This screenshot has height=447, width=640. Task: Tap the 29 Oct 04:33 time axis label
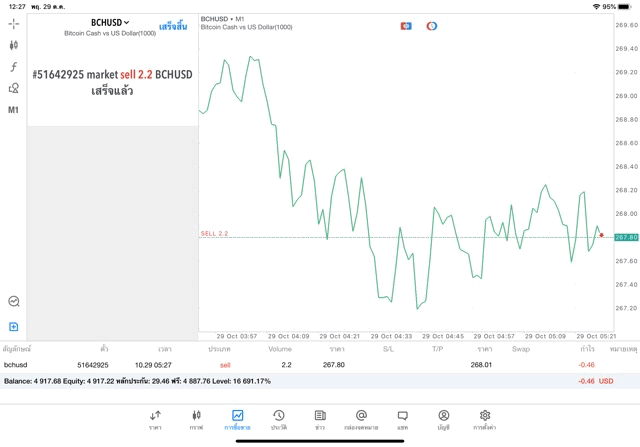[x=391, y=336]
